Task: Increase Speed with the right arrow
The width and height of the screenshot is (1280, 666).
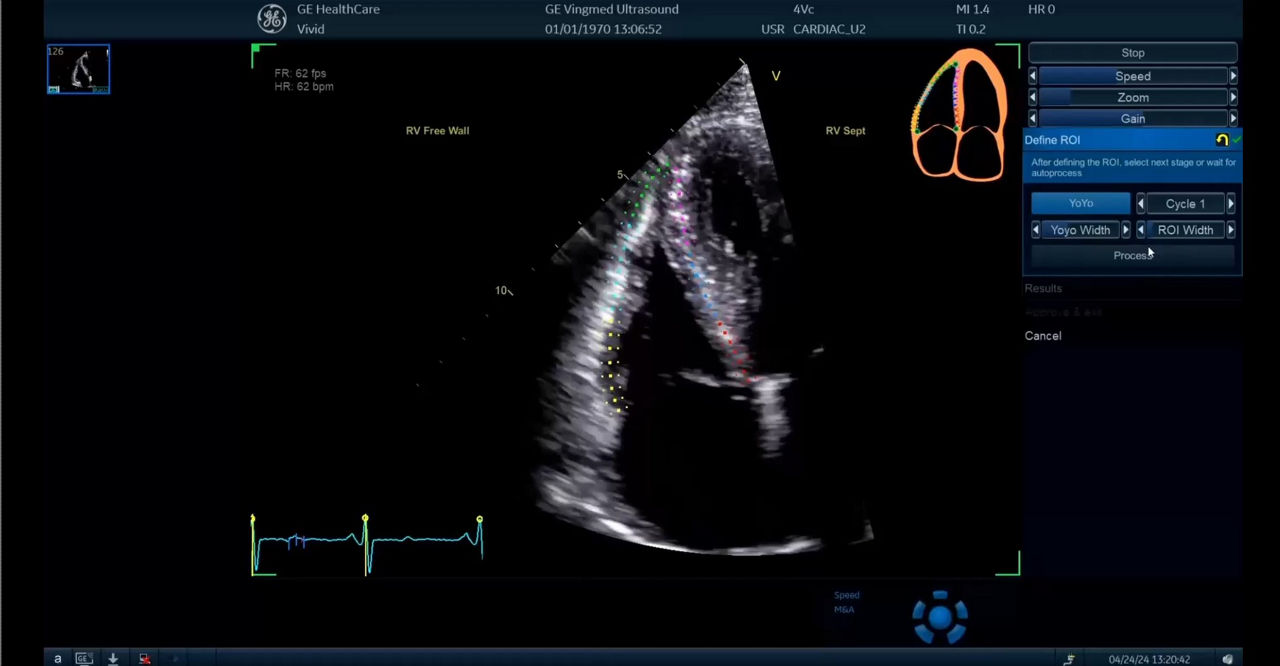Action: [1233, 76]
